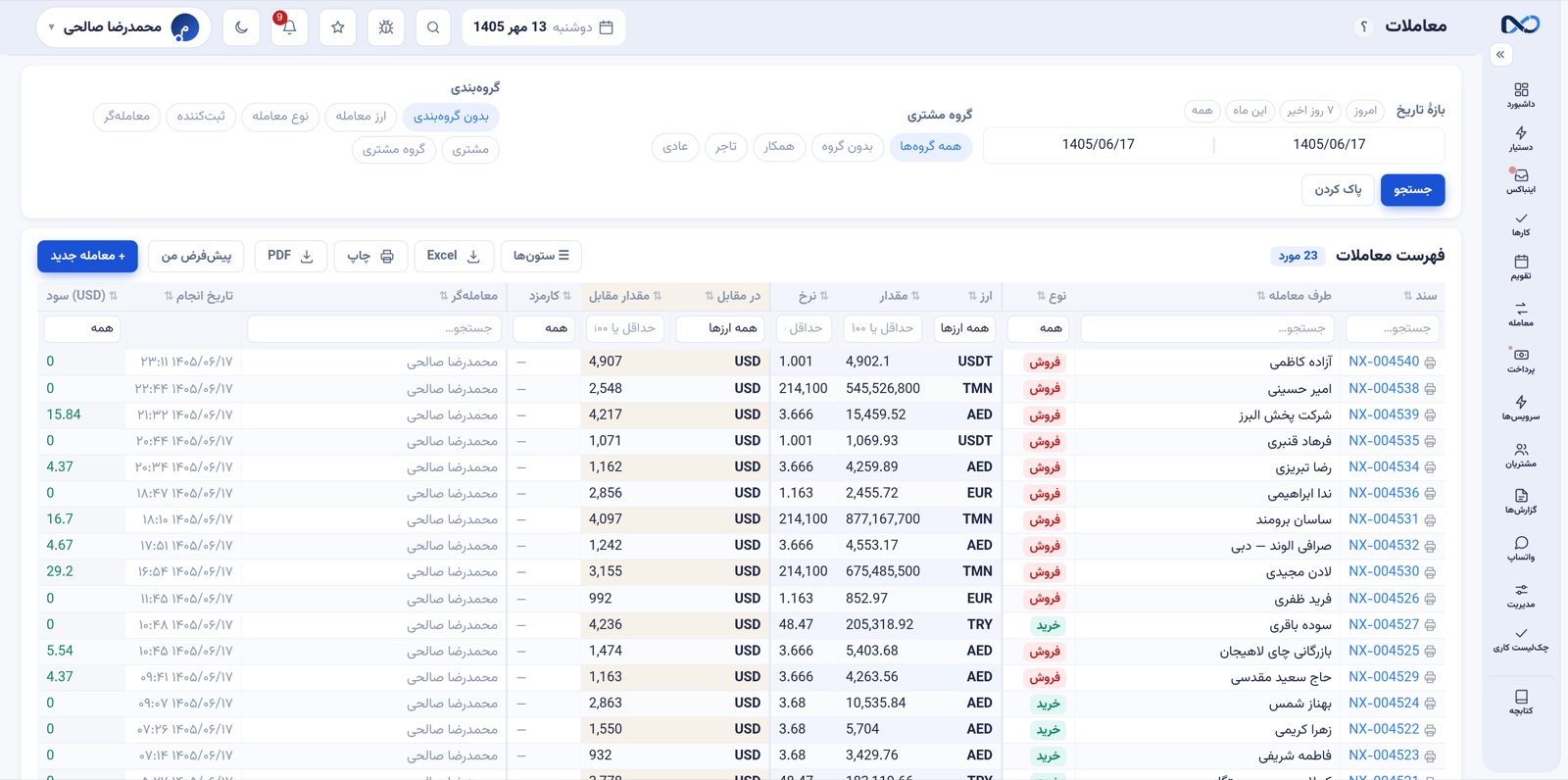
Task: Open گزارش‌ها reports in the sidebar
Action: click(1521, 502)
